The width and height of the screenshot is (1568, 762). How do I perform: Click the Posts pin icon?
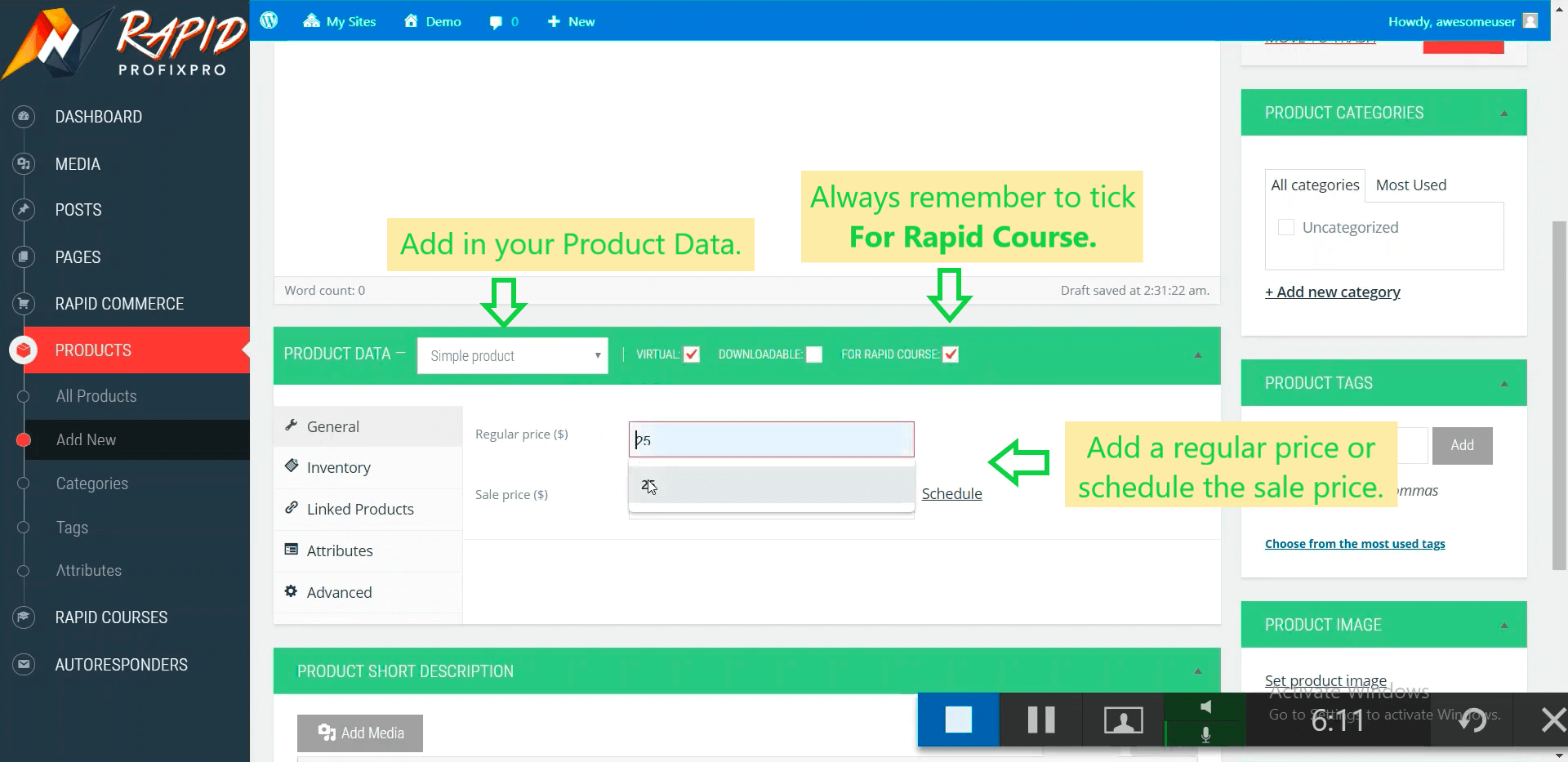(x=24, y=210)
